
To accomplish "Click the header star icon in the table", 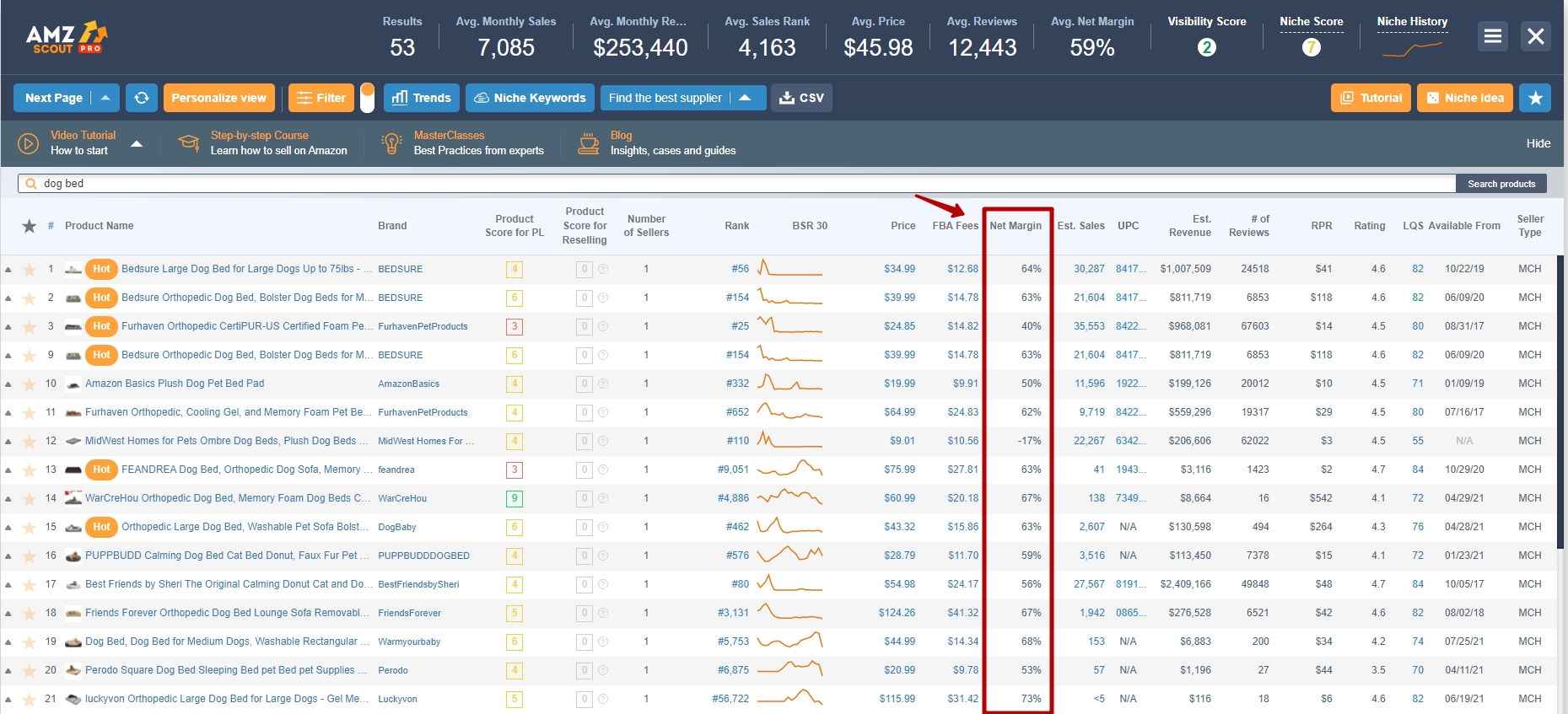I will click(30, 226).
